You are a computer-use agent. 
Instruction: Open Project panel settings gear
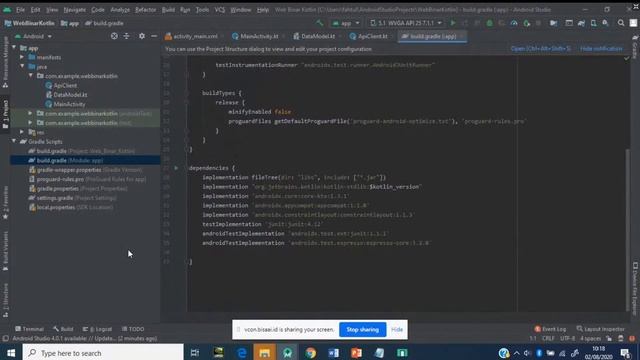click(x=142, y=36)
